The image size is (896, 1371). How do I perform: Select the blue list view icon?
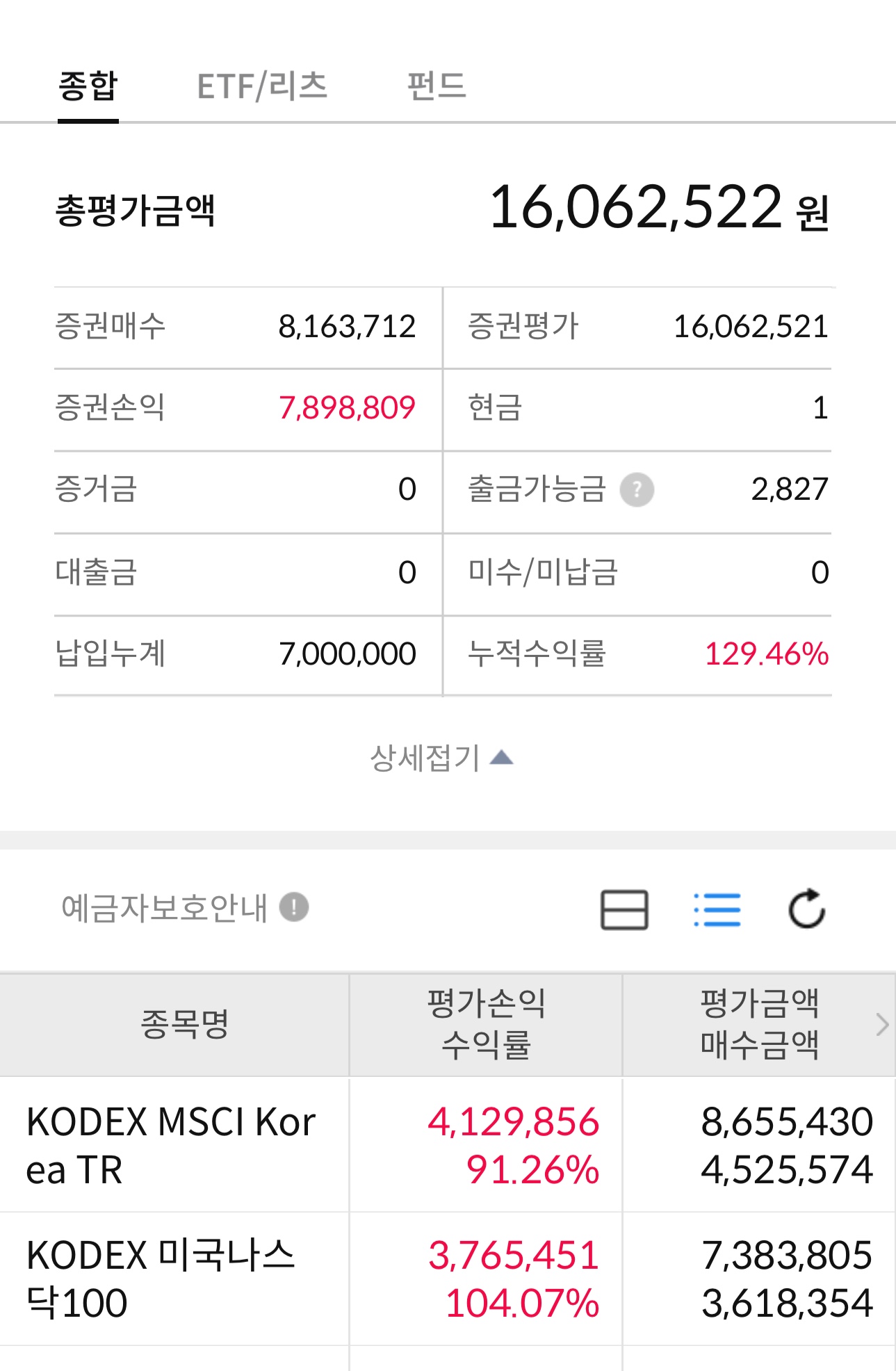click(x=717, y=909)
